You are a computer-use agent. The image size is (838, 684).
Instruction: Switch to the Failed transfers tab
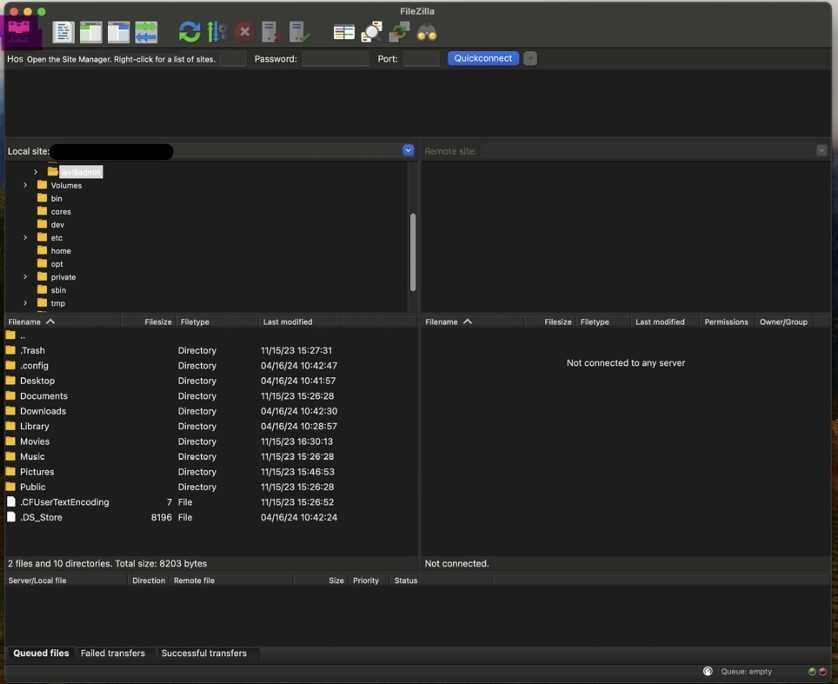point(113,653)
